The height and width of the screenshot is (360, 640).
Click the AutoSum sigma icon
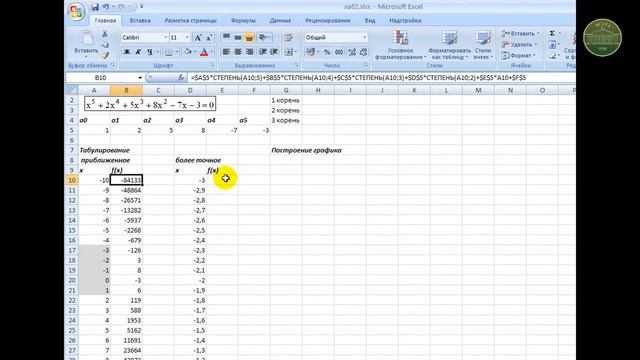click(552, 33)
